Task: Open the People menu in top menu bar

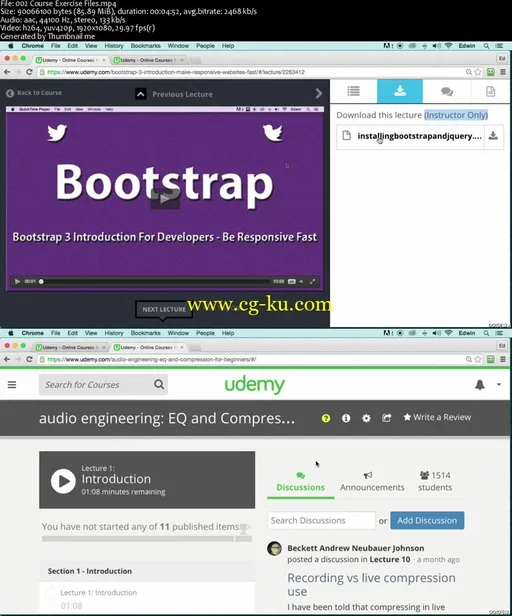Action: coord(205,46)
